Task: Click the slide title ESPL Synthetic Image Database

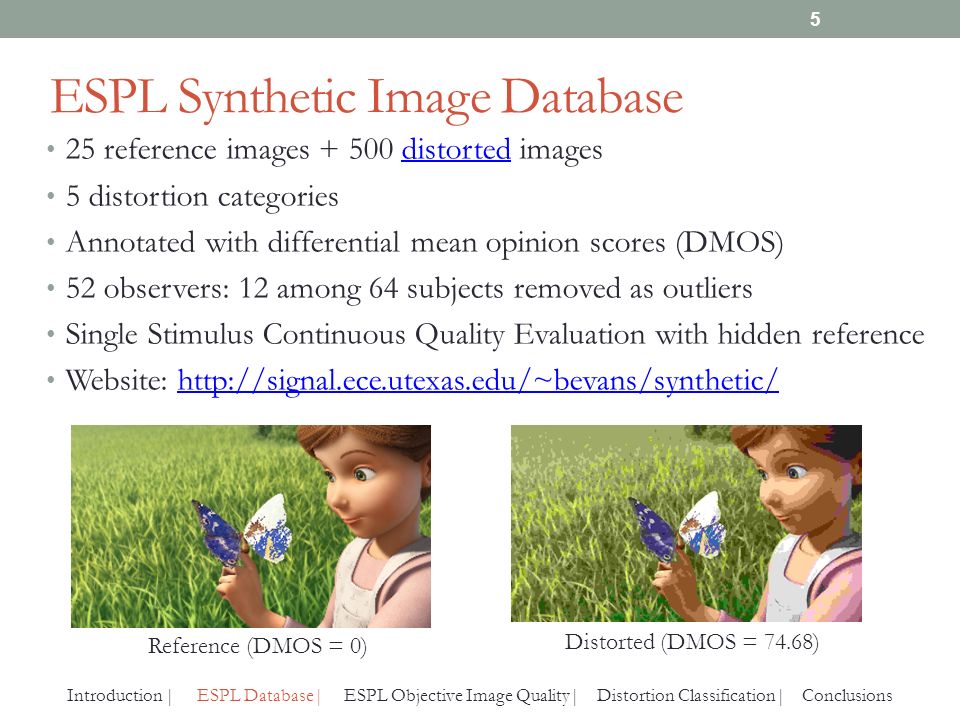Action: coord(366,97)
